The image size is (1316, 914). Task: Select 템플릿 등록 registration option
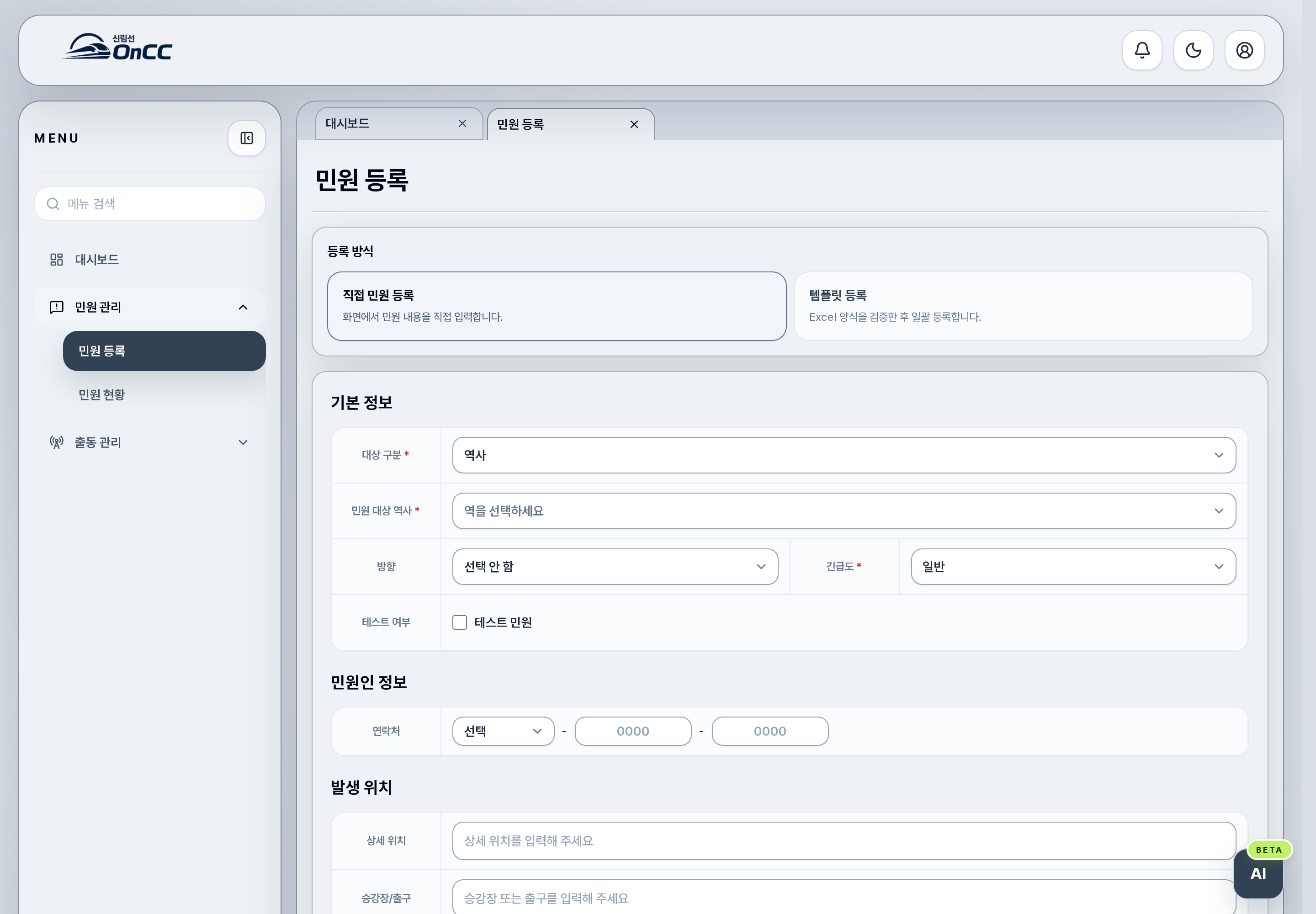coord(1023,306)
